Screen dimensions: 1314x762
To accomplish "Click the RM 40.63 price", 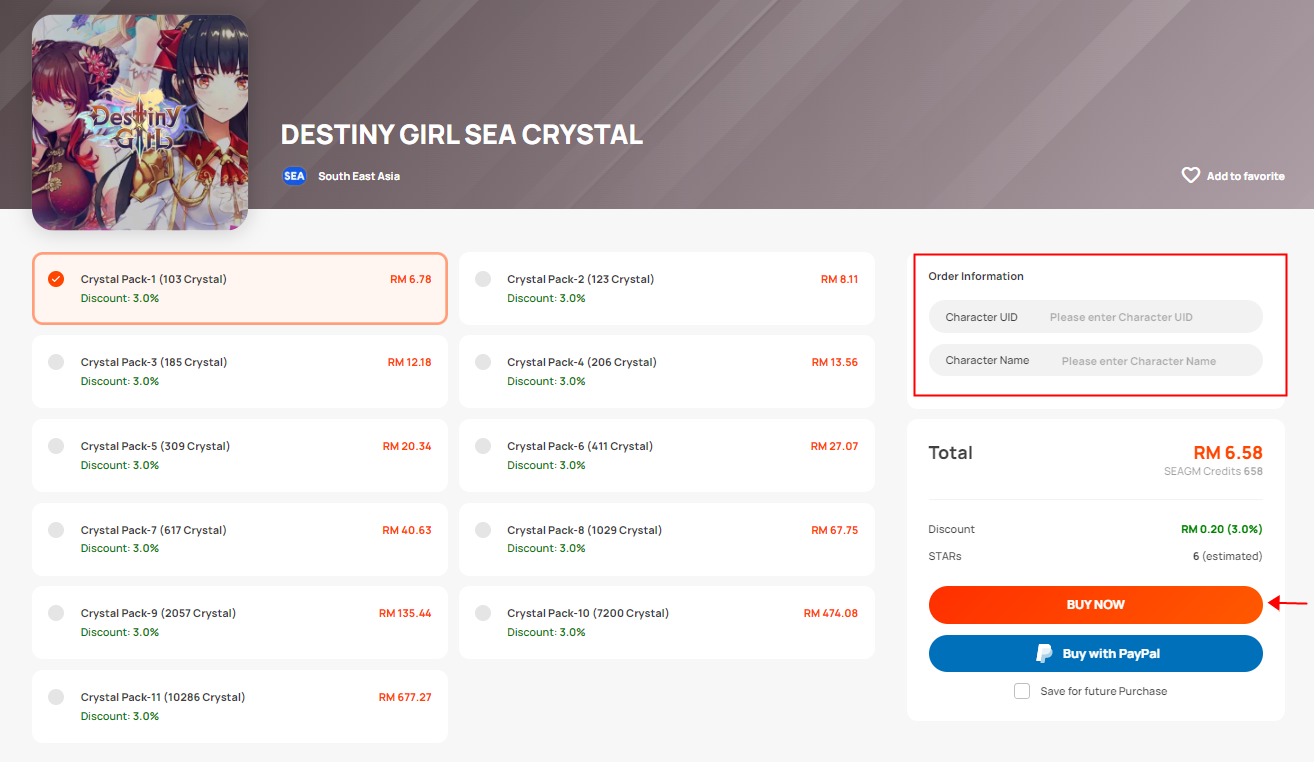I will point(407,530).
